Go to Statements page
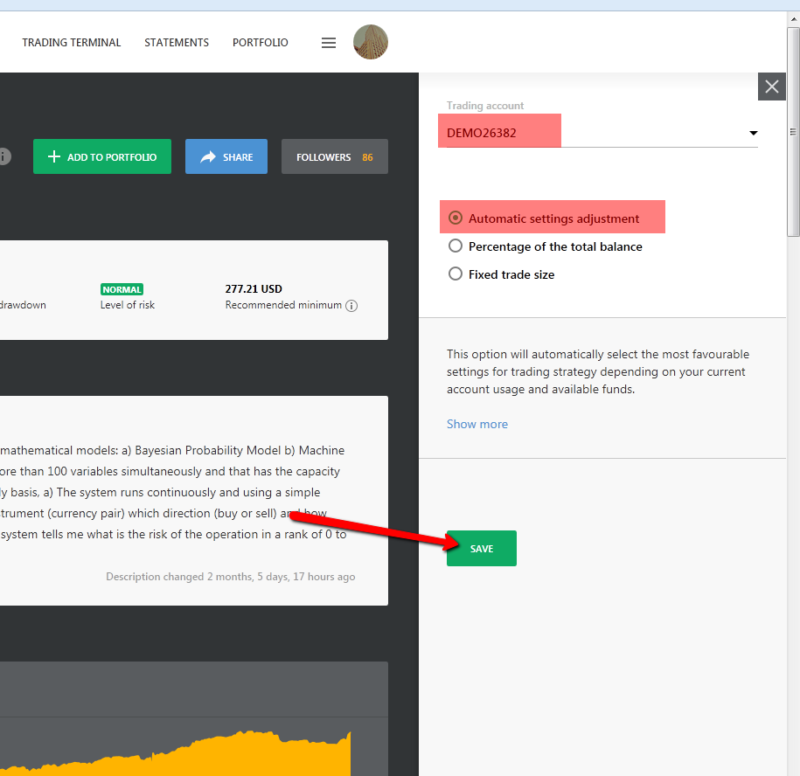This screenshot has height=776, width=800. coord(177,42)
